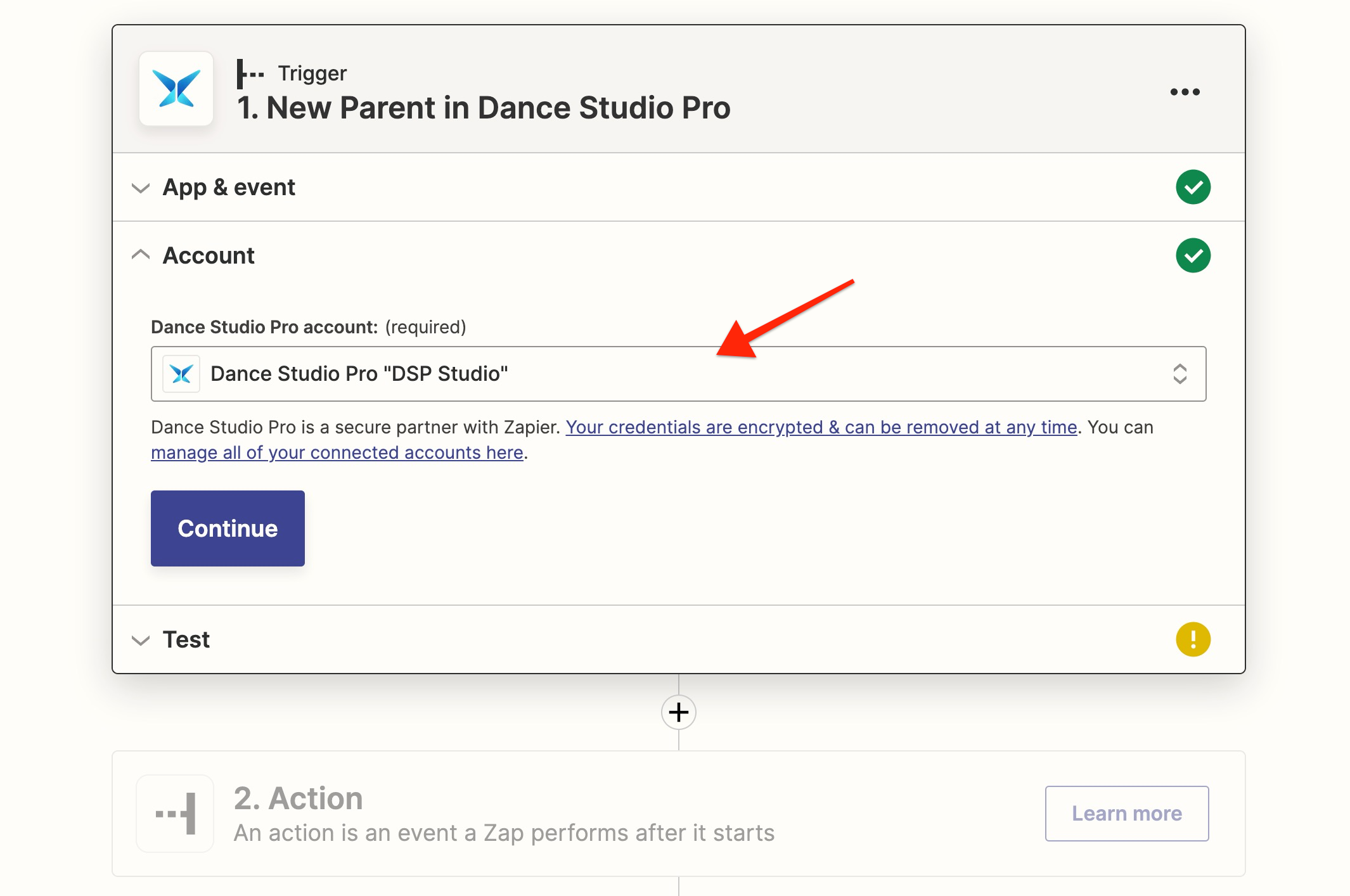The image size is (1350, 896).
Task: Expand the Test section chevron
Action: pos(140,640)
